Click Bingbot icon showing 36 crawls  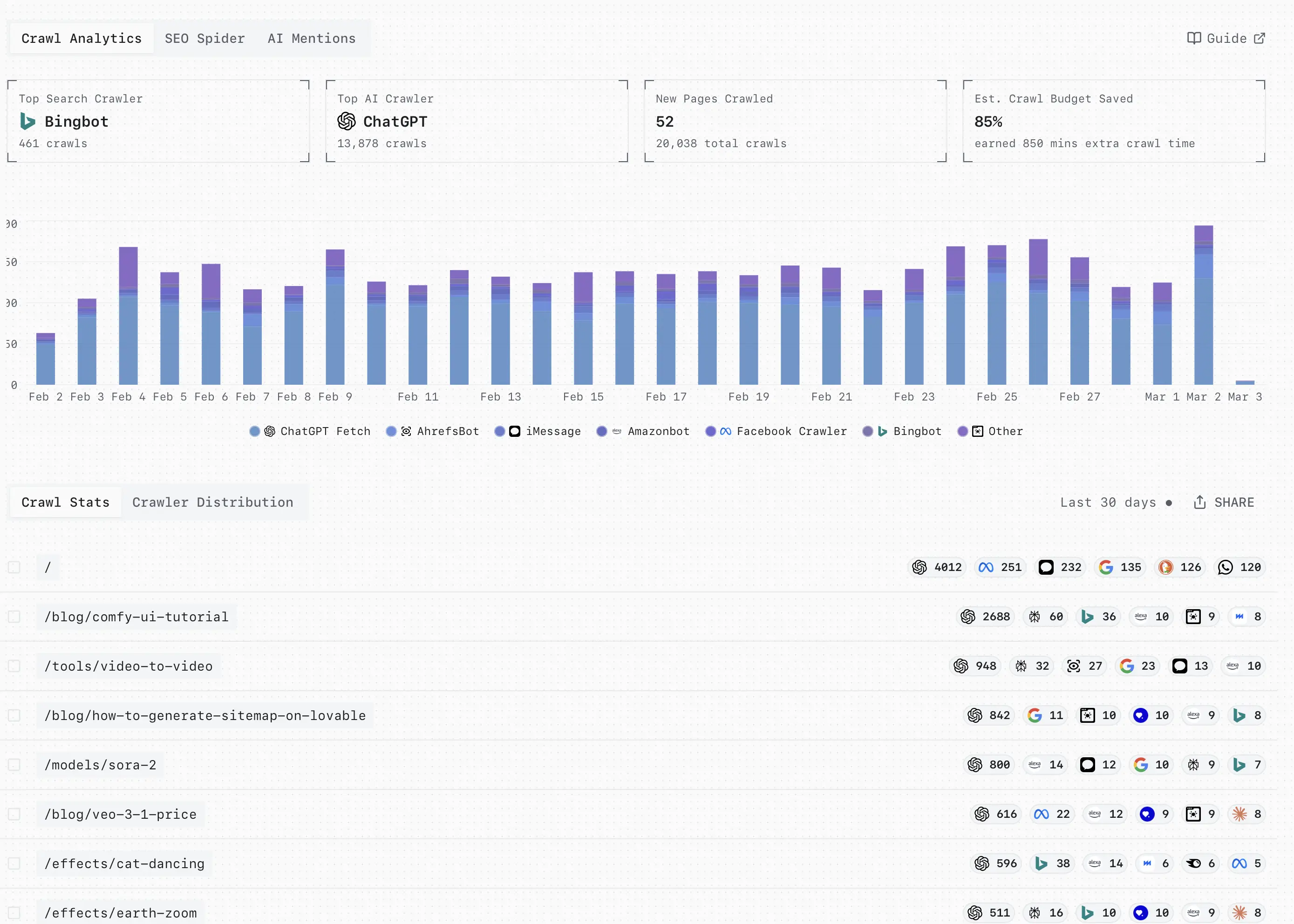pyautogui.click(x=1088, y=617)
